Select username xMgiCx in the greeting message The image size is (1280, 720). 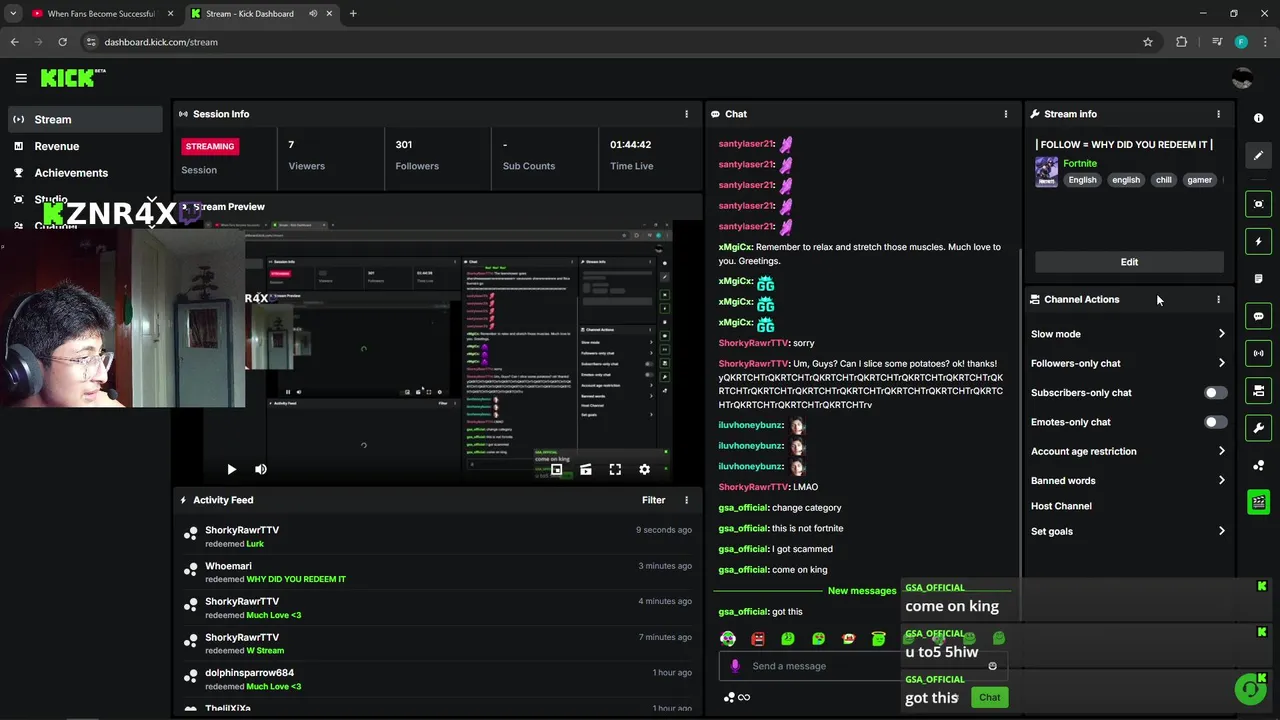click(735, 247)
